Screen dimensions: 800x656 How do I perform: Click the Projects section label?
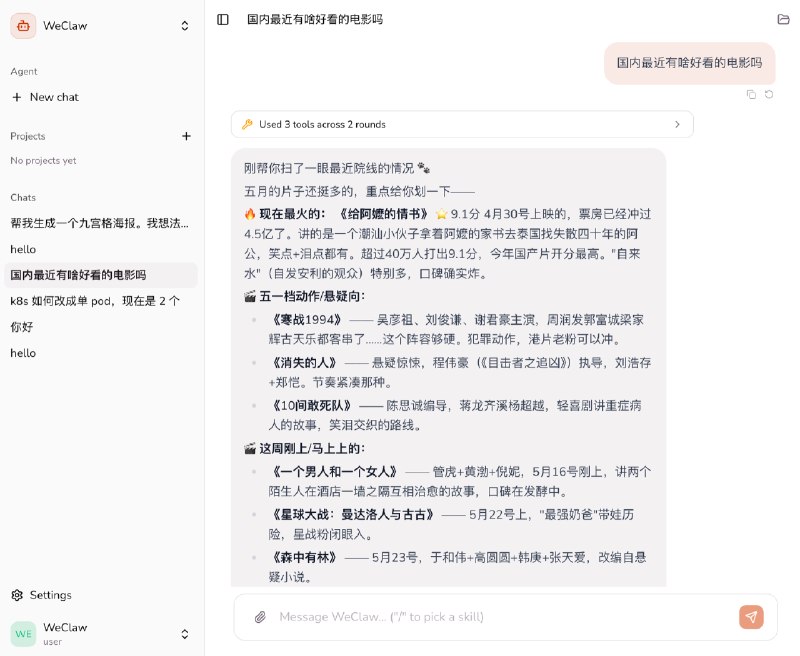coord(28,136)
